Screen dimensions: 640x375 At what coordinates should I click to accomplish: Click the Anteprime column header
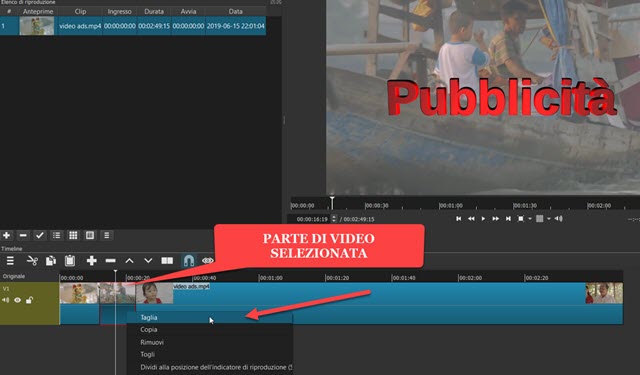coord(38,11)
